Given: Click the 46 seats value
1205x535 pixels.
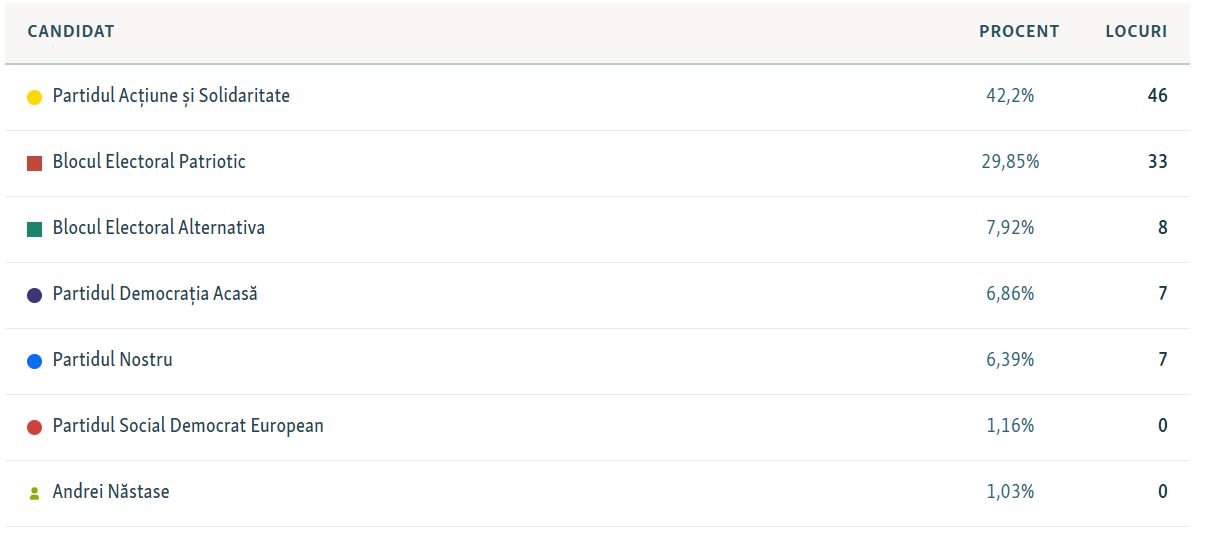Looking at the screenshot, I should pyautogui.click(x=1158, y=96).
